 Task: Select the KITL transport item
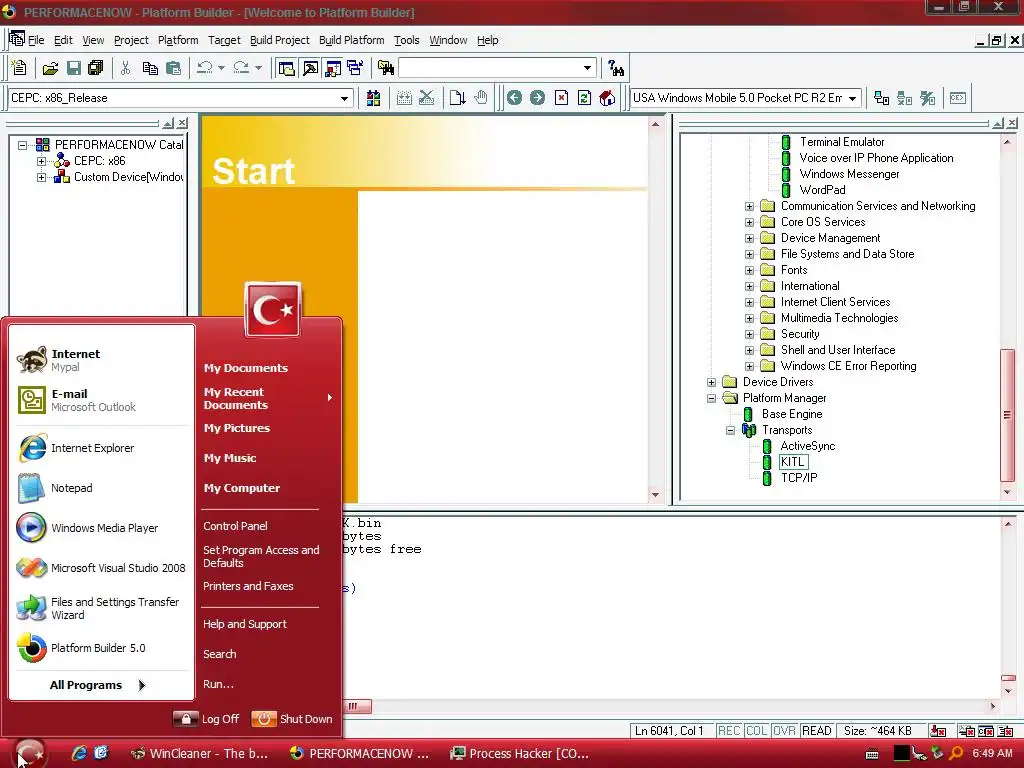point(793,462)
